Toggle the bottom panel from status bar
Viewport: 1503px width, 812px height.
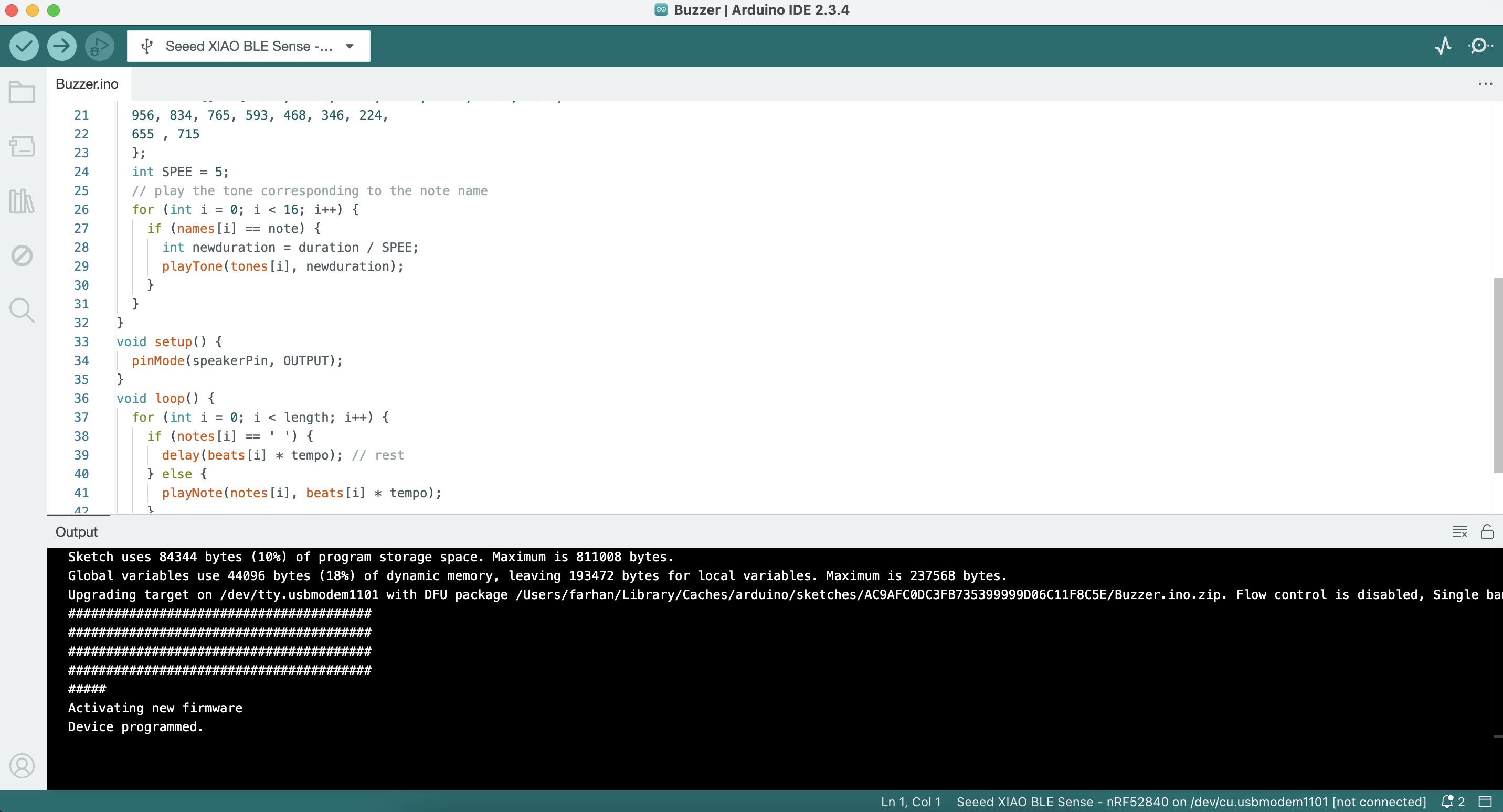(x=1485, y=802)
